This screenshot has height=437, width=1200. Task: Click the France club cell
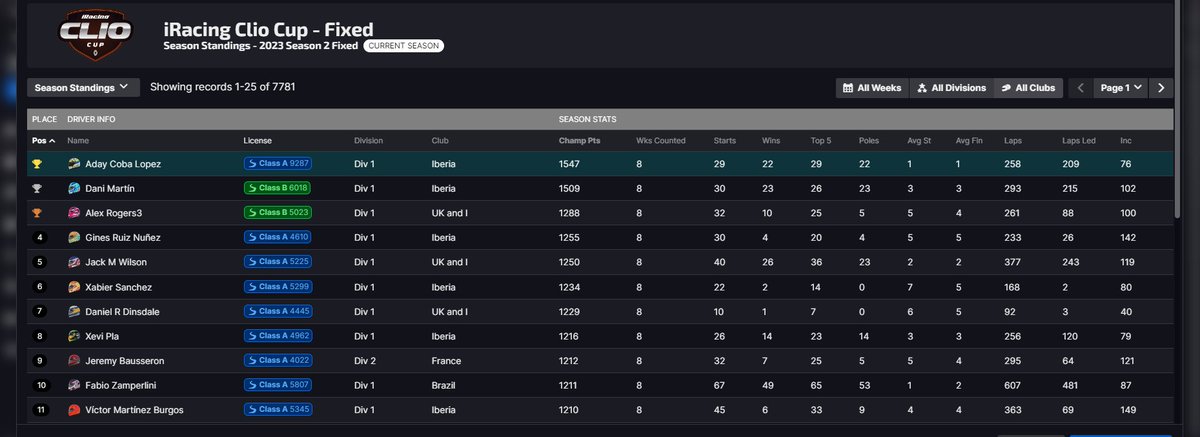point(445,360)
